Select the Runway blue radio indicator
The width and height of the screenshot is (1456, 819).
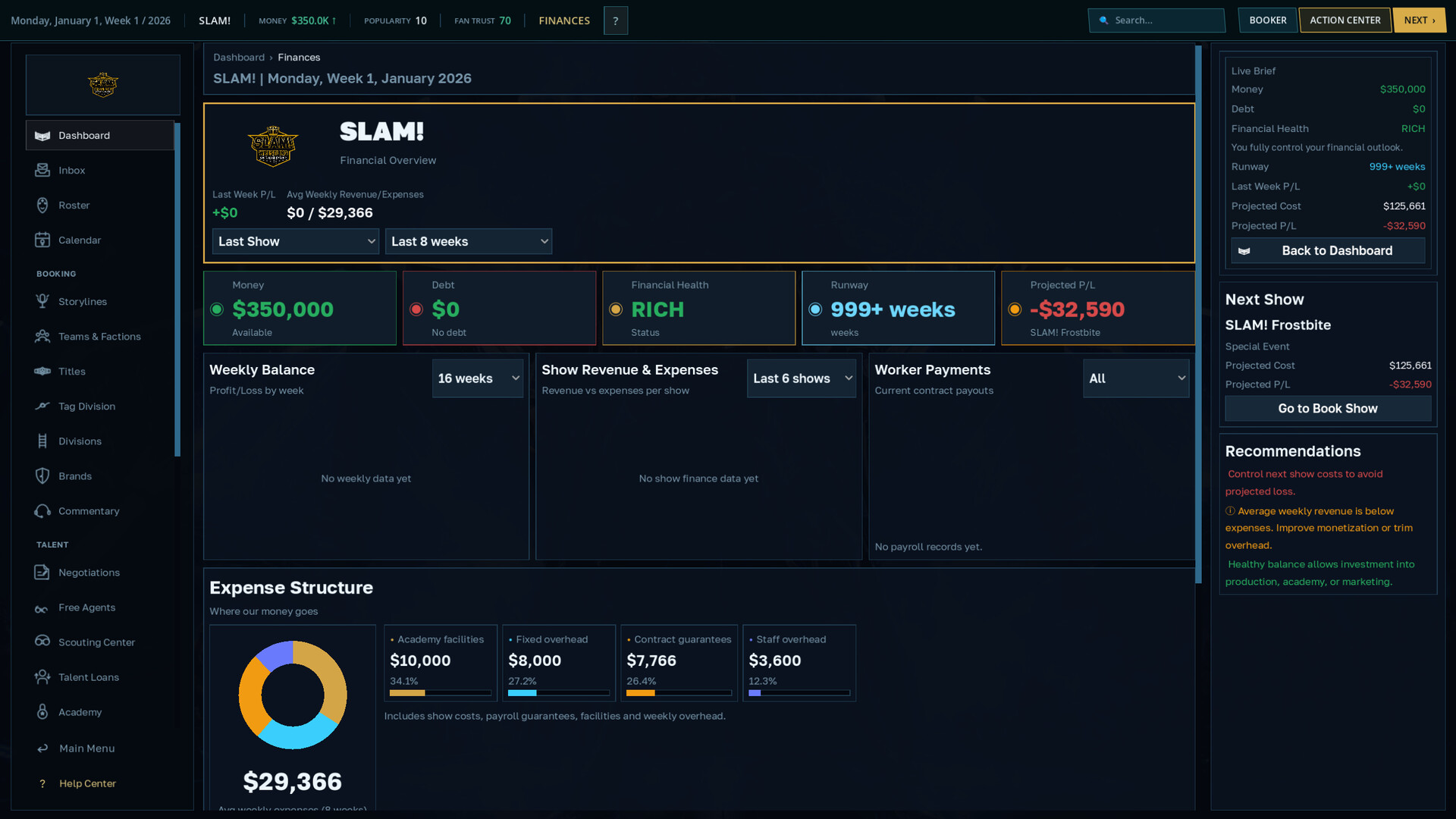(x=815, y=309)
